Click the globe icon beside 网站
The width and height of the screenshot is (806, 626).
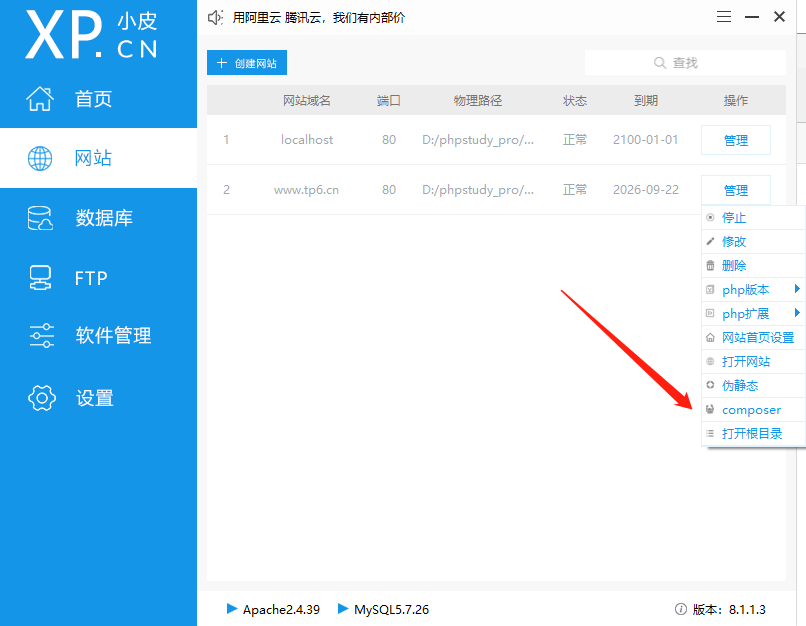pos(40,158)
